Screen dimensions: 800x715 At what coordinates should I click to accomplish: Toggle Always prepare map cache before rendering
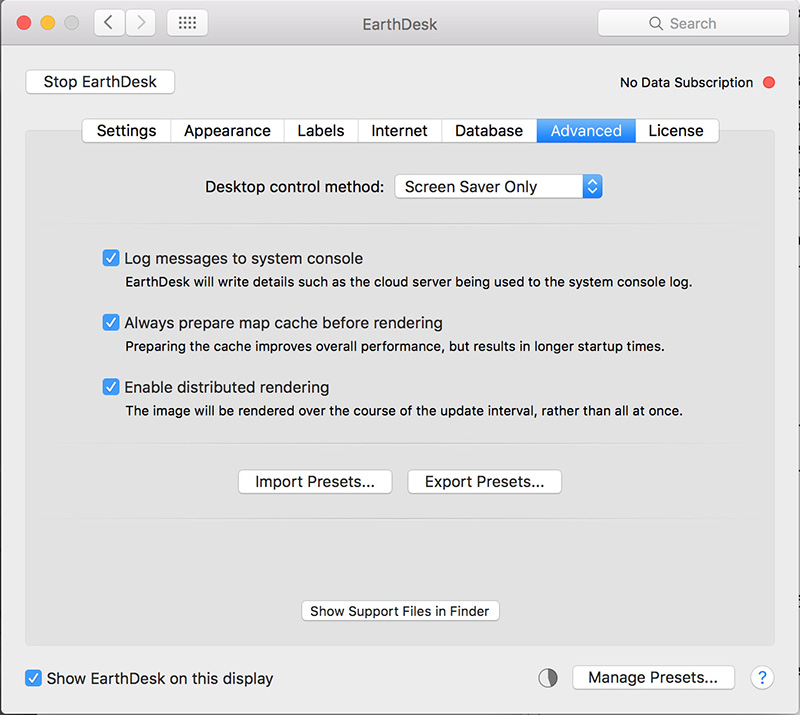[111, 323]
